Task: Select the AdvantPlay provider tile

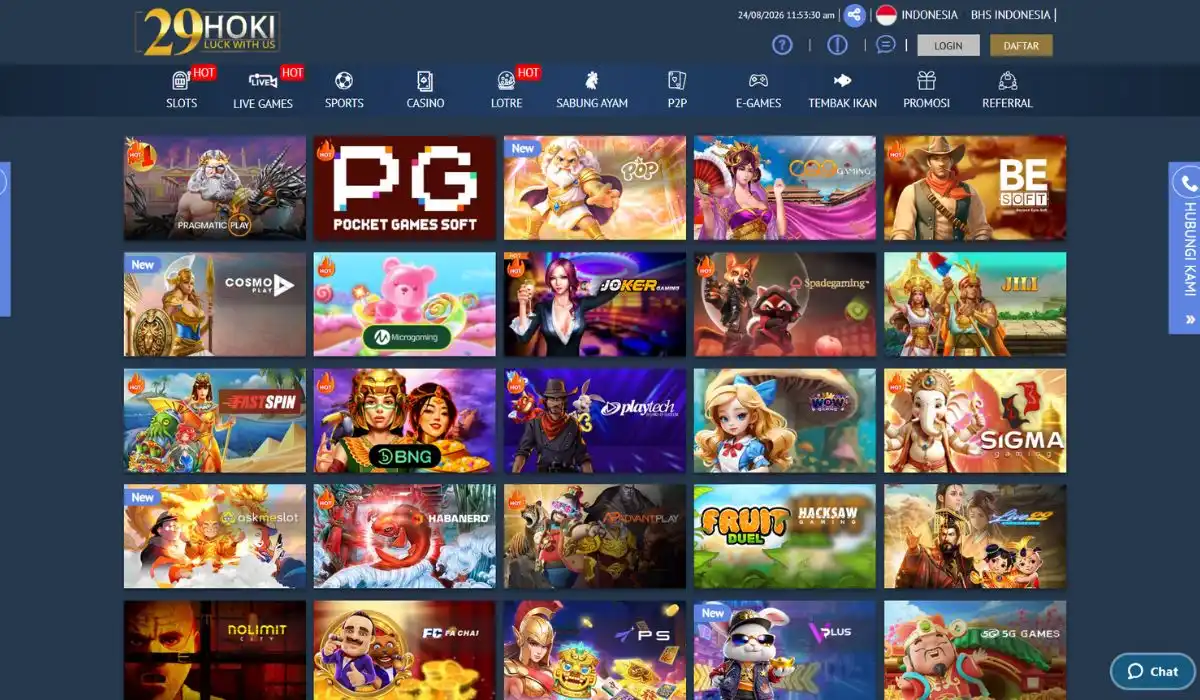Action: point(595,537)
